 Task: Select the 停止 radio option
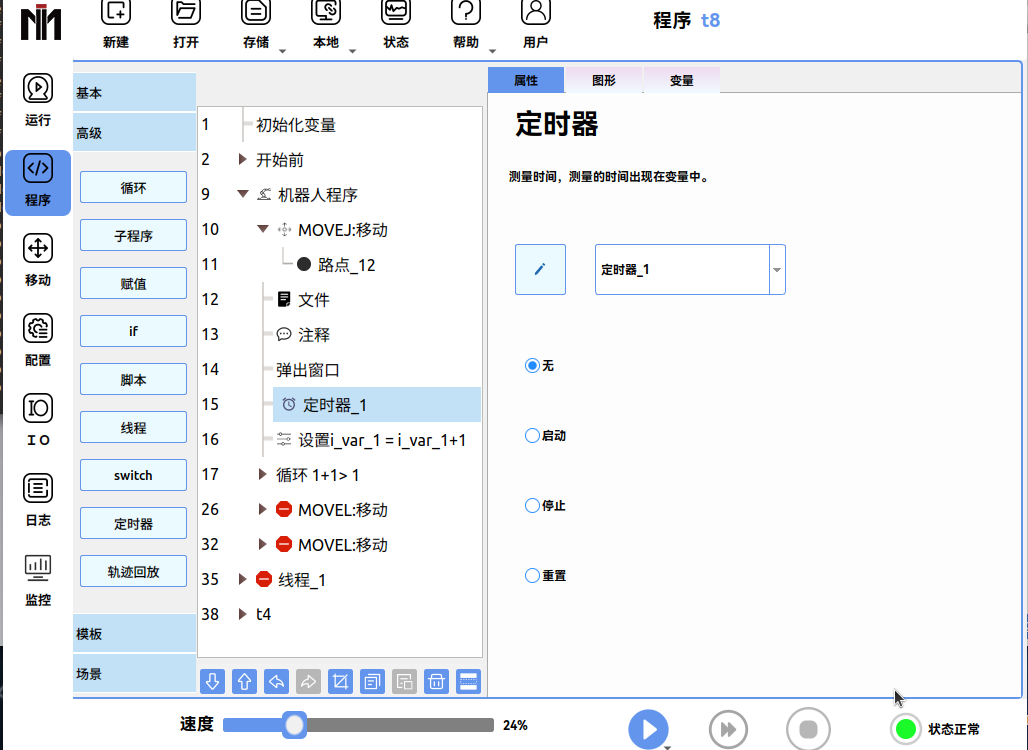pos(533,506)
